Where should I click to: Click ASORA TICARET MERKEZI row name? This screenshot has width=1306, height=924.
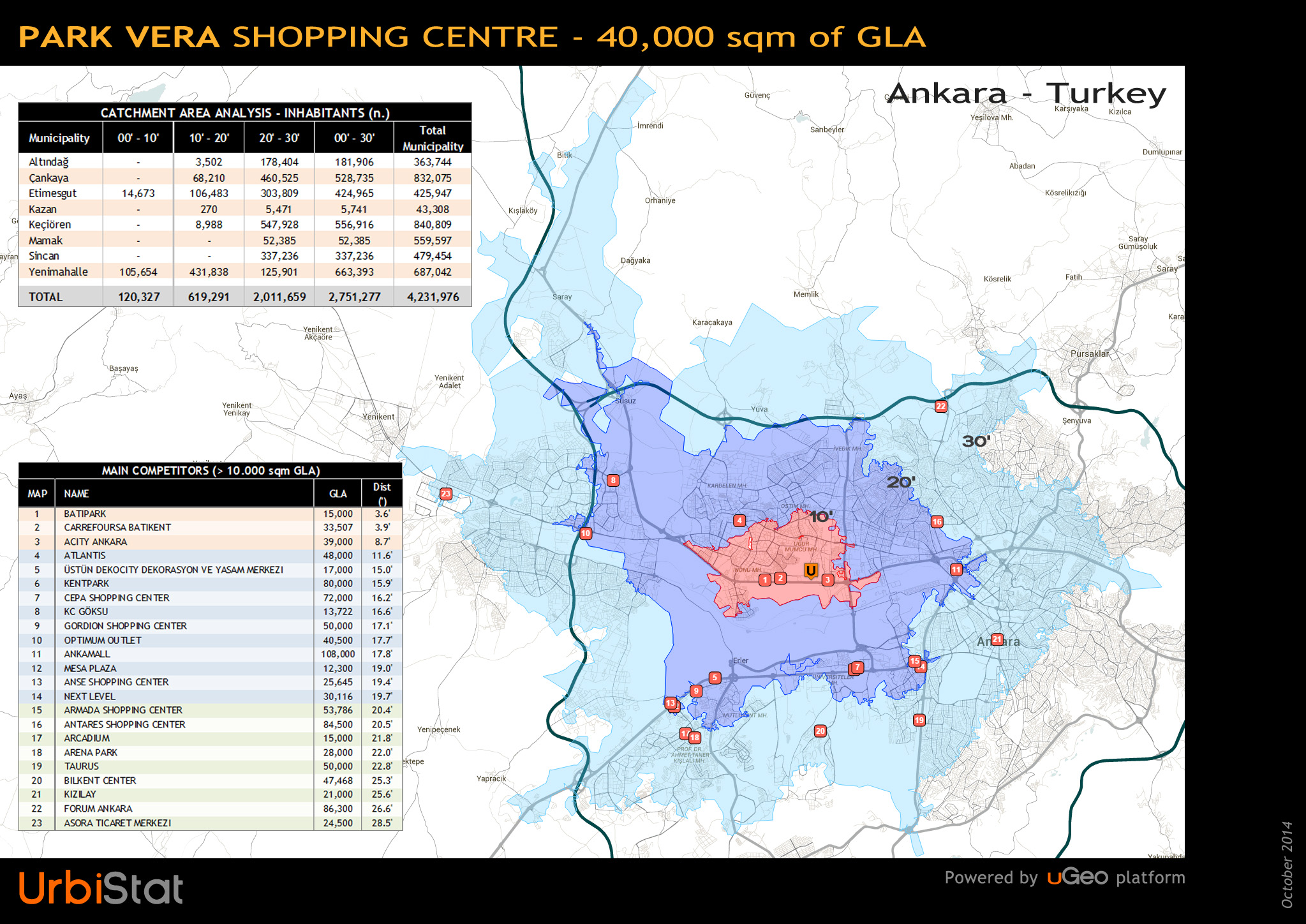coord(117,823)
